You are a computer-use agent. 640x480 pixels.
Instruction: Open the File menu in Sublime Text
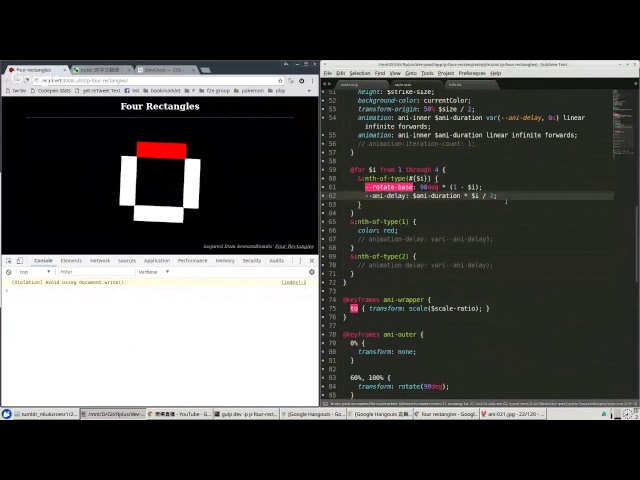click(328, 73)
